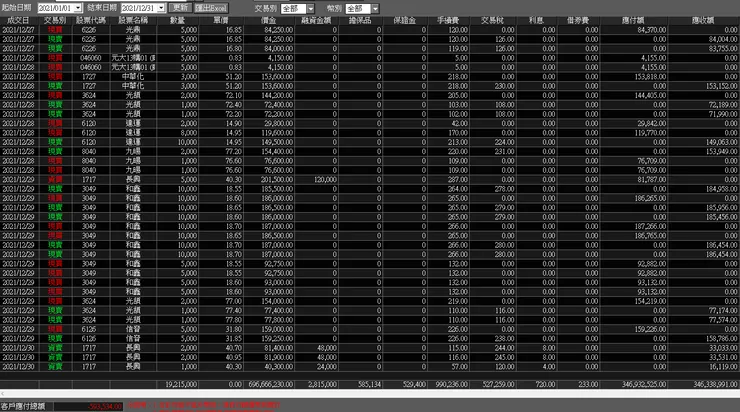Image resolution: width=740 pixels, height=412 pixels.
Task: Select the payable amount cell 29,842.00
Action: [x=634, y=123]
